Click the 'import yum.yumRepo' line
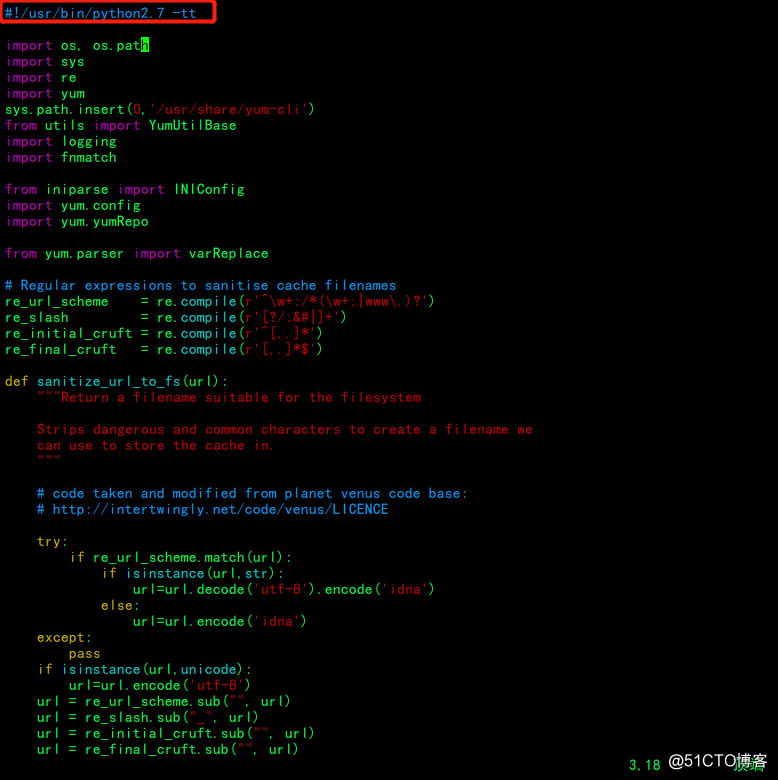778x780 pixels. (x=77, y=221)
